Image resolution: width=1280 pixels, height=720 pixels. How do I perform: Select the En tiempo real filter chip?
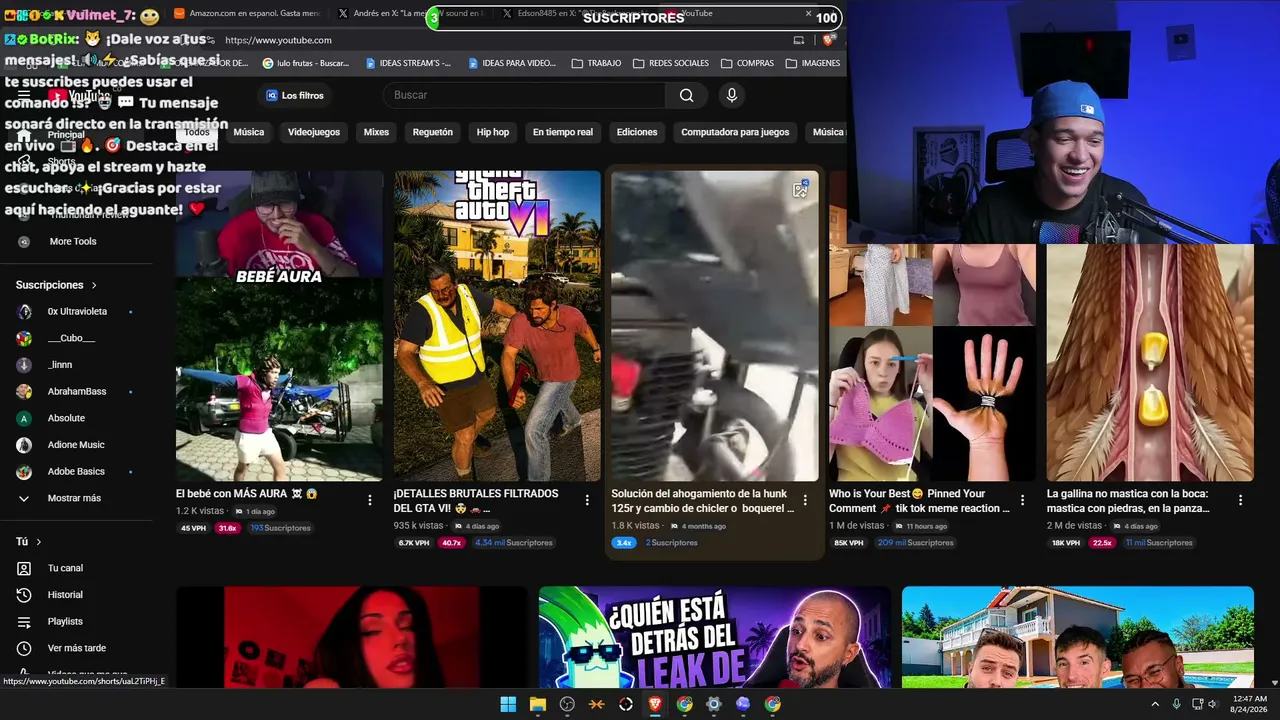coord(563,132)
